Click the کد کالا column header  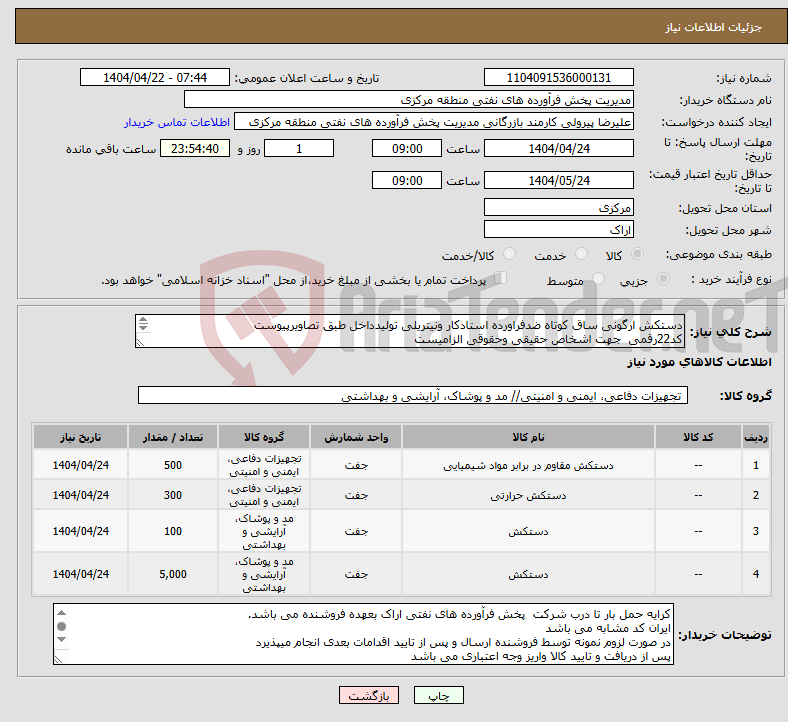coord(698,437)
